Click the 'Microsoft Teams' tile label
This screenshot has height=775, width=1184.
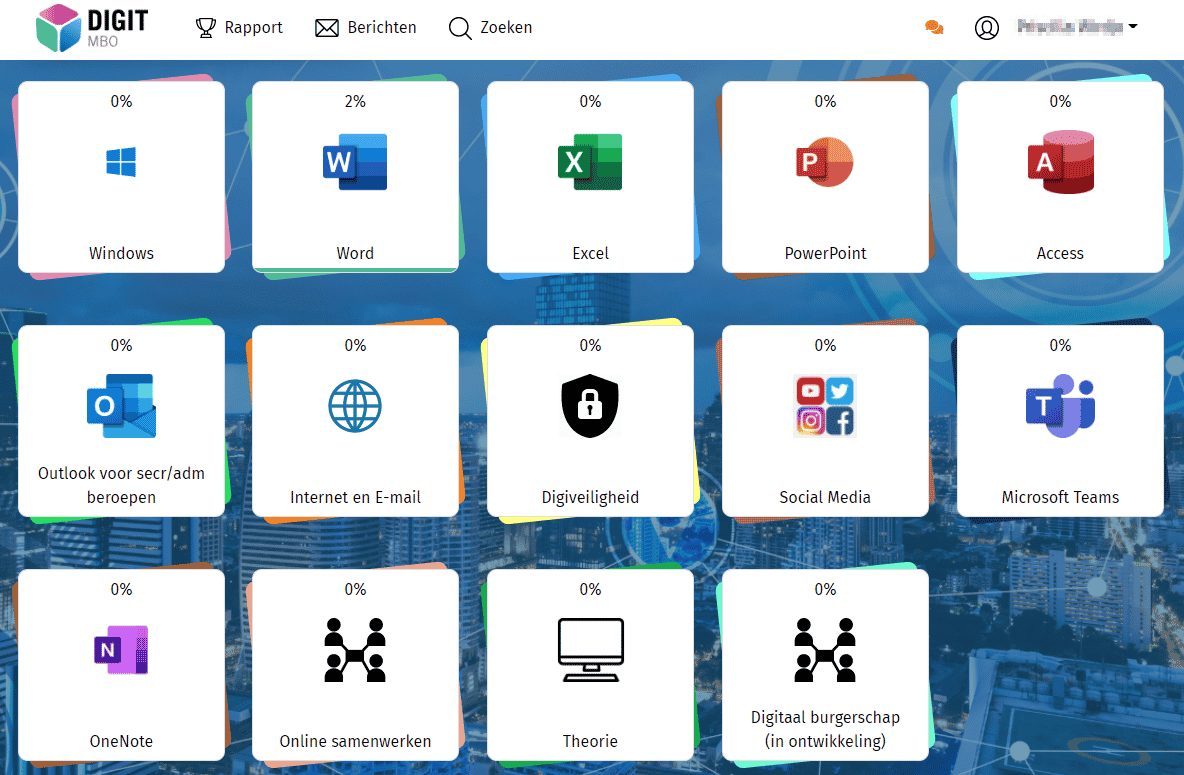(x=1060, y=497)
